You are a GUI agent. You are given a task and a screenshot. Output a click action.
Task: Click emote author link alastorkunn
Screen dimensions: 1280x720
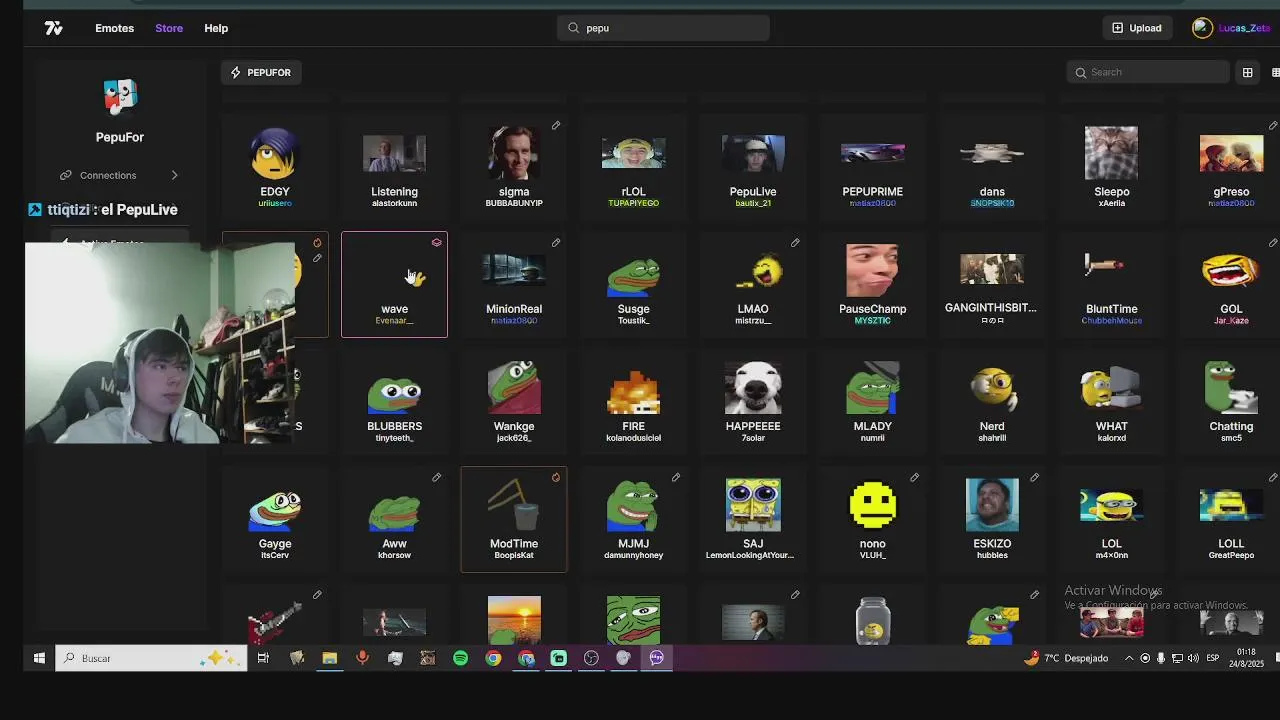pyautogui.click(x=394, y=203)
